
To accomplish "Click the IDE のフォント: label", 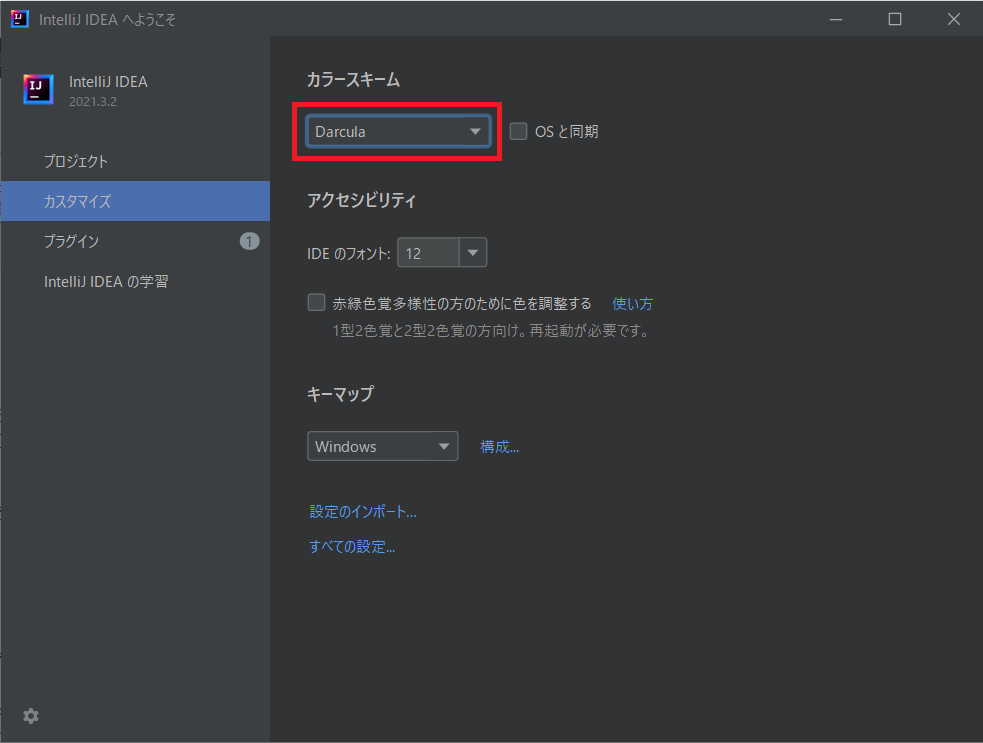I will [x=349, y=253].
